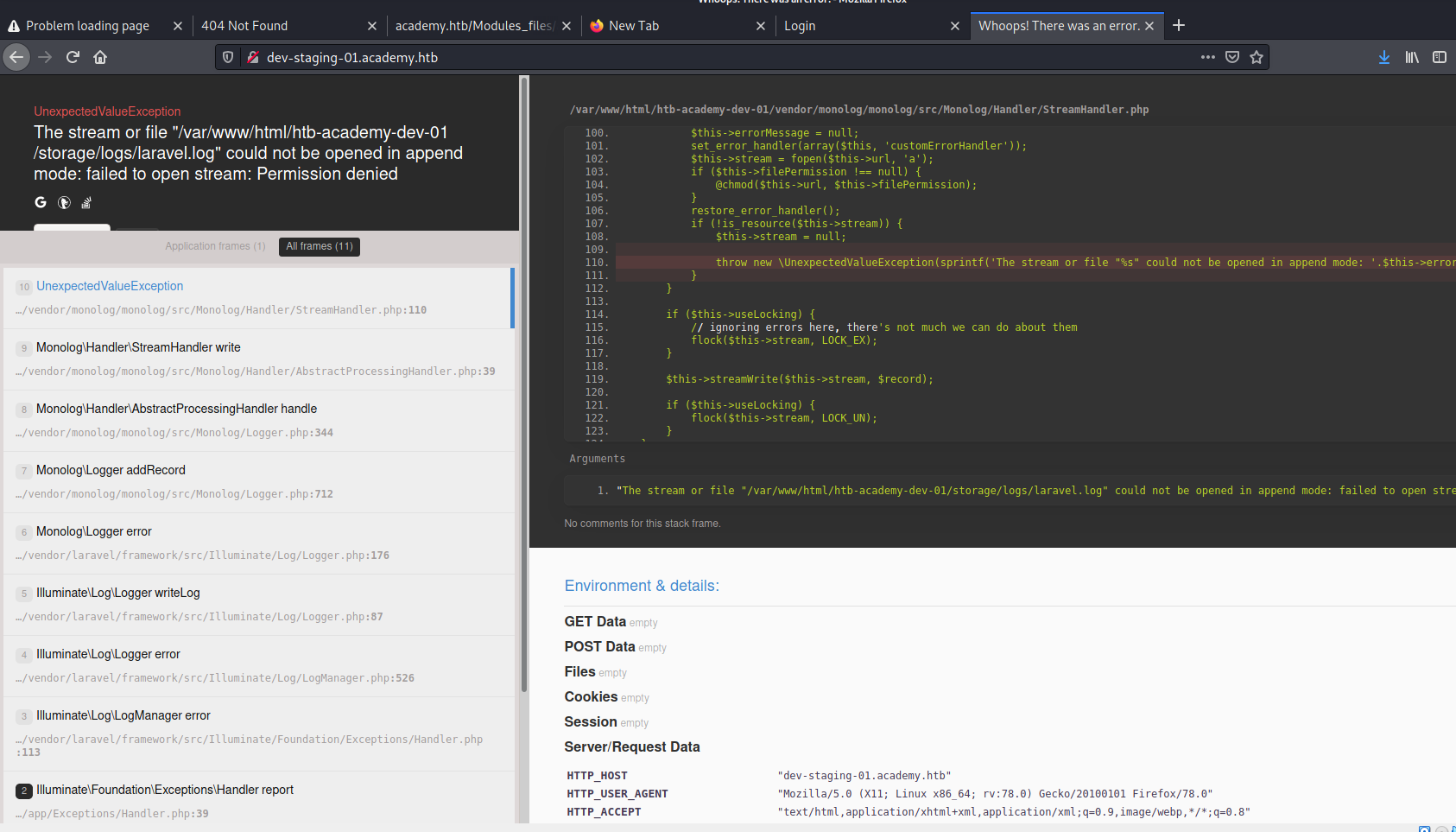Open a new tab with the plus button
The height and width of the screenshot is (832, 1456).
[x=1178, y=25]
